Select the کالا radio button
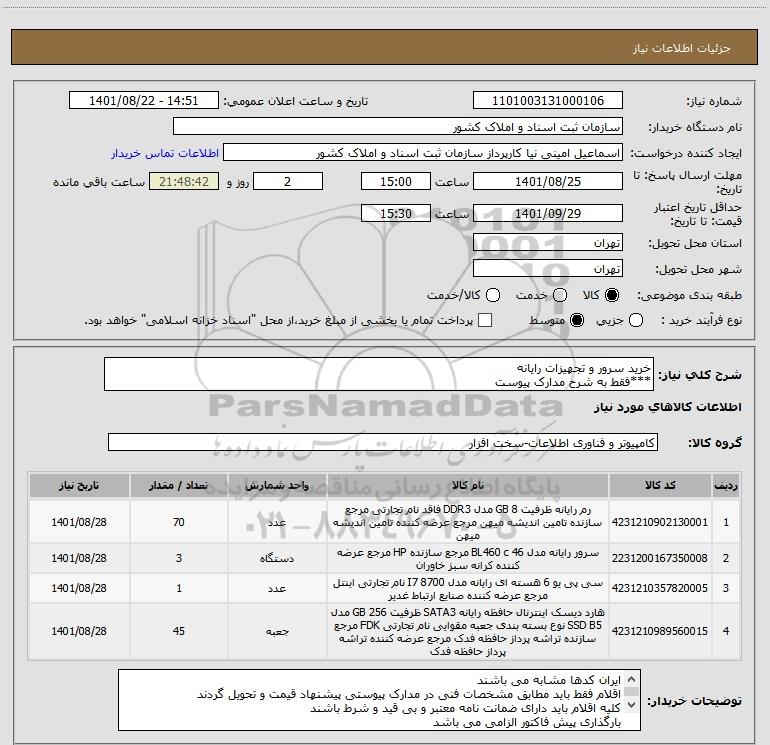Image resolution: width=770 pixels, height=745 pixels. 612,295
